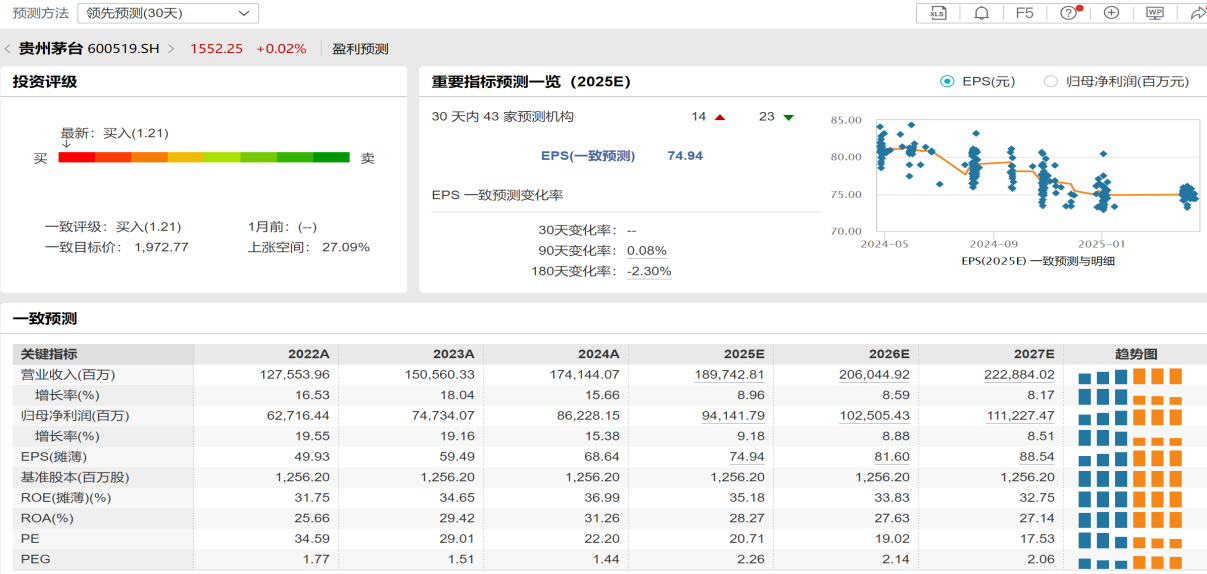Select the EPS(元) radio button

[x=947, y=82]
